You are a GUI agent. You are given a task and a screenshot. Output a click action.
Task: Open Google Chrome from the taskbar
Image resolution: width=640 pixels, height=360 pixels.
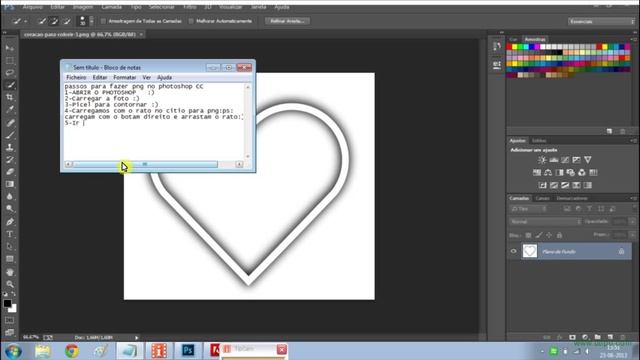(72, 351)
